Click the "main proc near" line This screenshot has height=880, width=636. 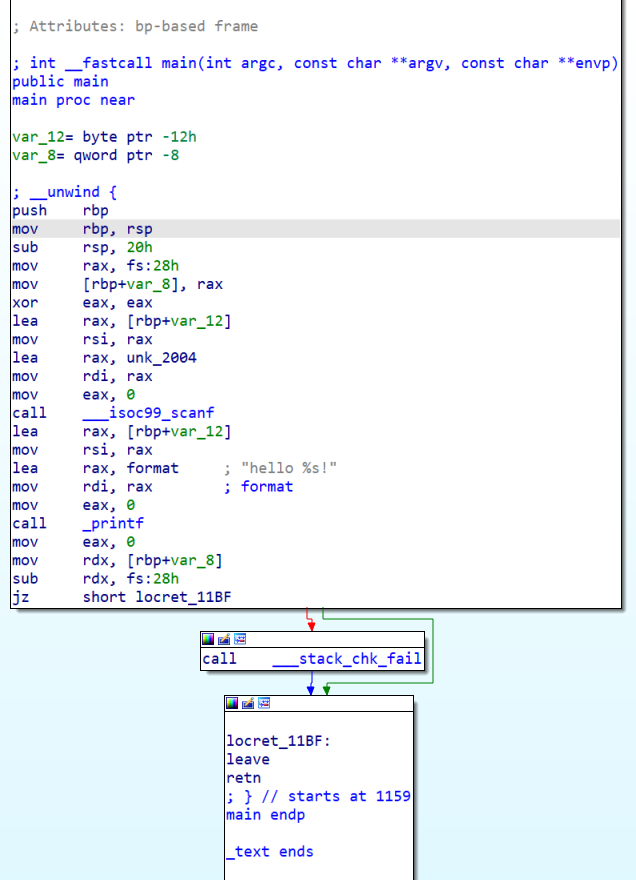click(74, 100)
